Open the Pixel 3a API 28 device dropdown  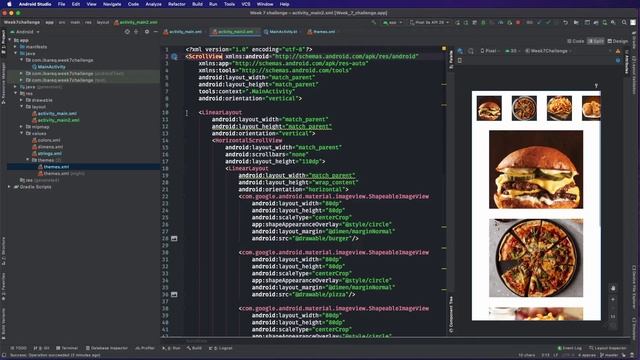(429, 22)
